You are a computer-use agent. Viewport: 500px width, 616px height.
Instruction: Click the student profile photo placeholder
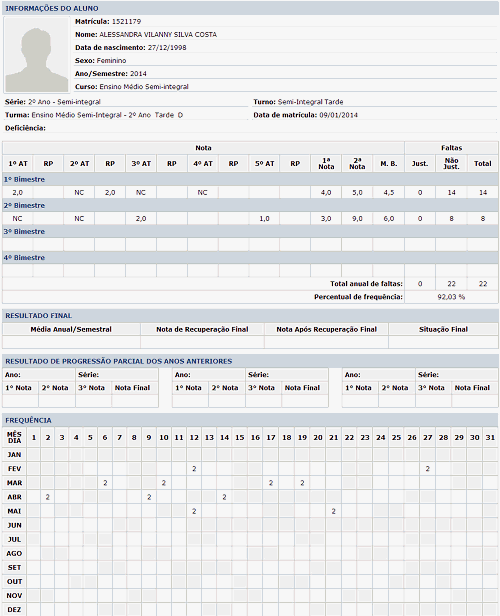click(x=37, y=55)
